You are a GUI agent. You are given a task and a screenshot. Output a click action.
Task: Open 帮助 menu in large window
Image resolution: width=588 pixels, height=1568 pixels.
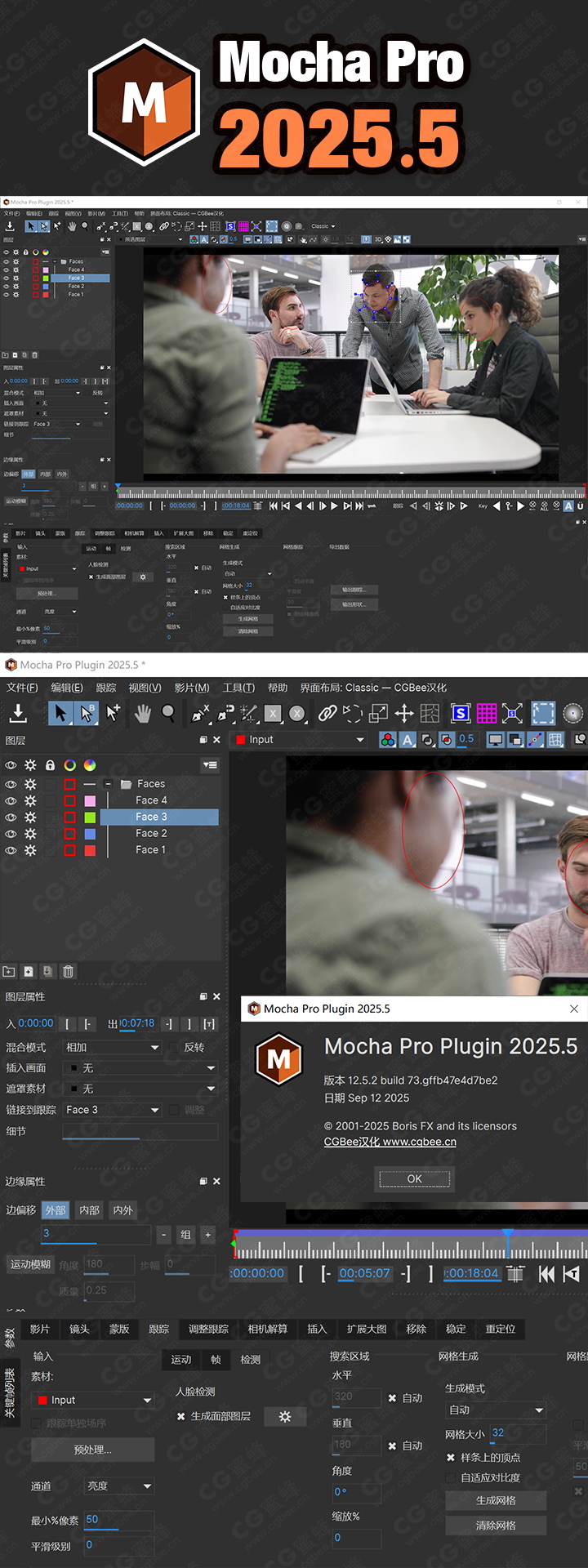[x=278, y=688]
